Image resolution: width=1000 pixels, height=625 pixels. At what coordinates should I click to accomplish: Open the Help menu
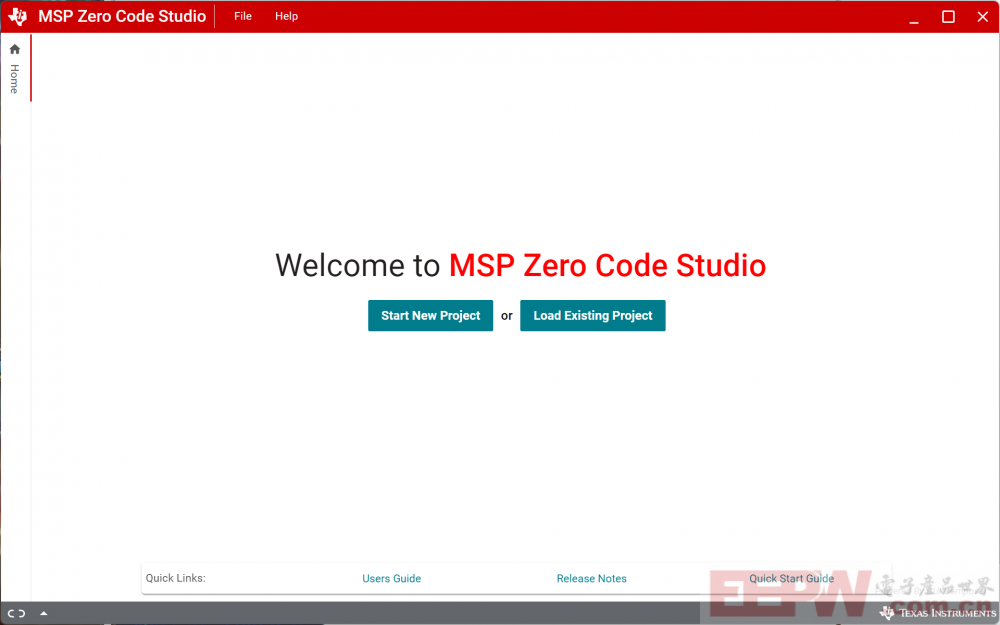tap(286, 17)
